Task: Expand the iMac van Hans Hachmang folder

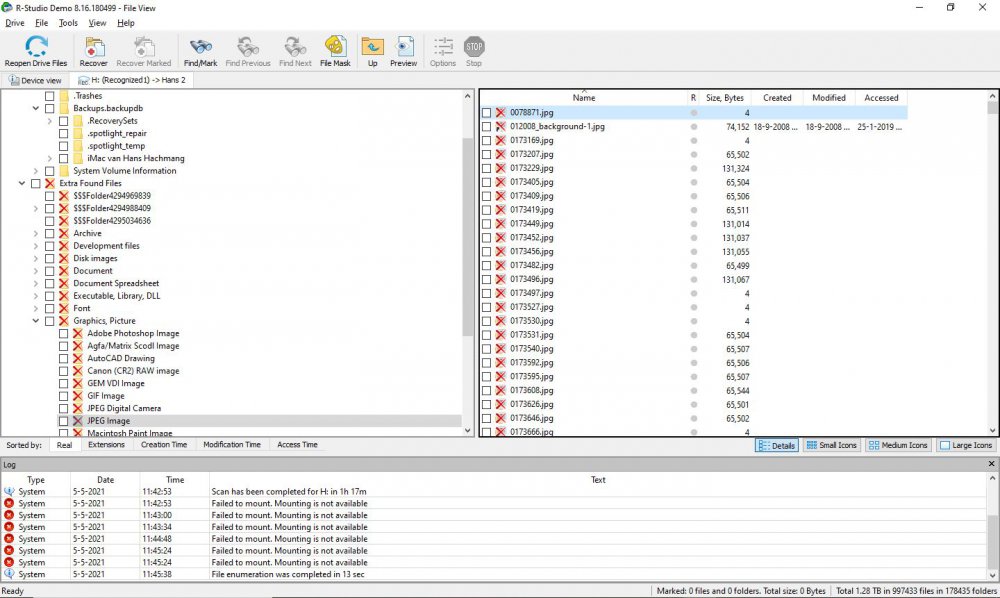Action: (x=50, y=159)
